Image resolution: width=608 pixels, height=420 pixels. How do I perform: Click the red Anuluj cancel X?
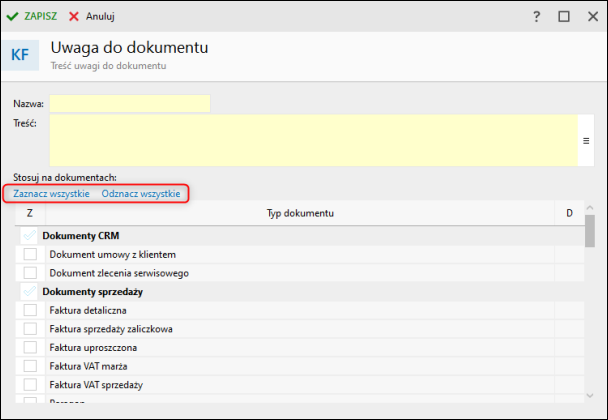click(74, 17)
